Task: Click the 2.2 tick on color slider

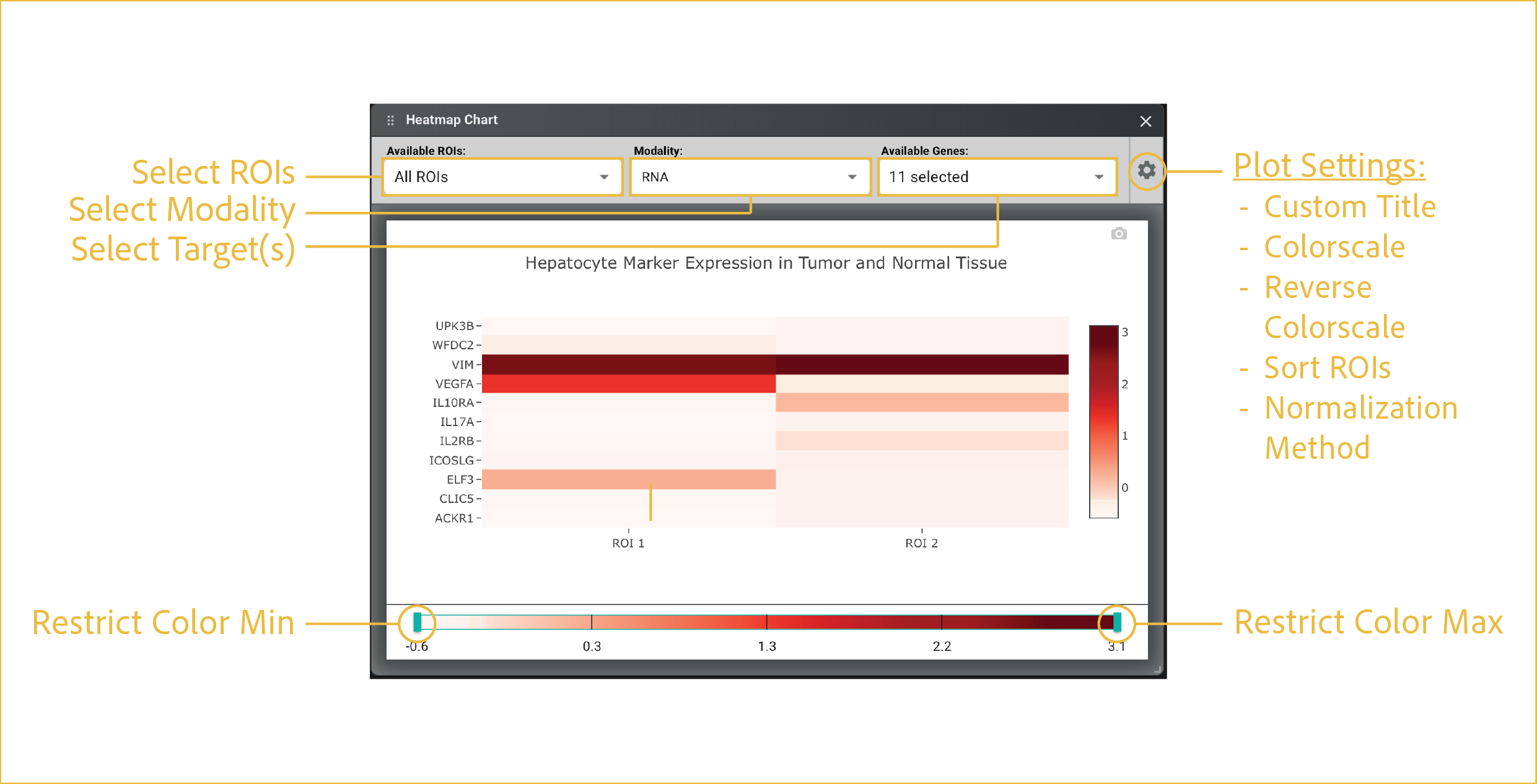Action: 942,646
